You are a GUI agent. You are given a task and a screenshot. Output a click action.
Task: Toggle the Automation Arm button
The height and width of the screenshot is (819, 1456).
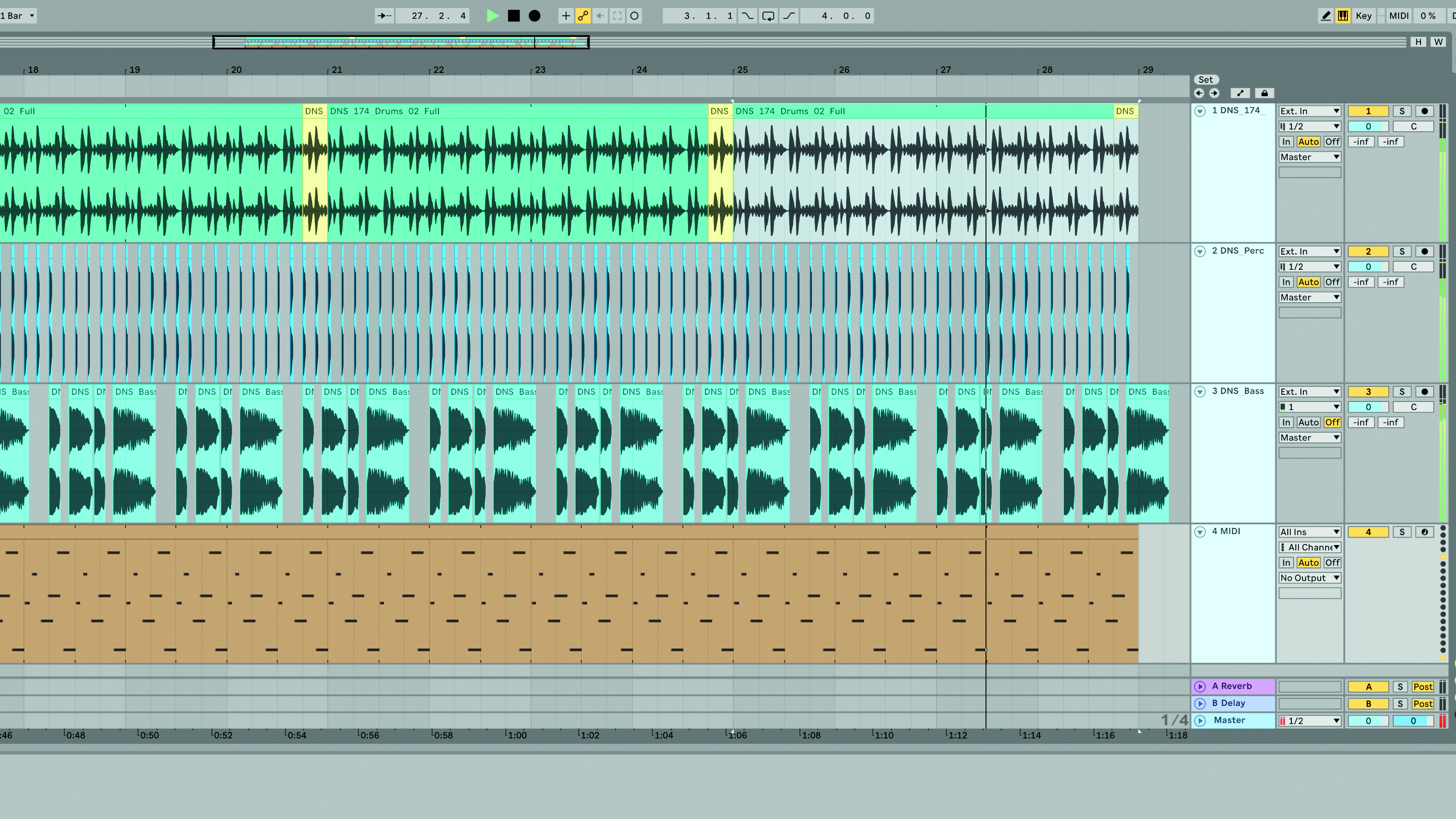tap(583, 16)
